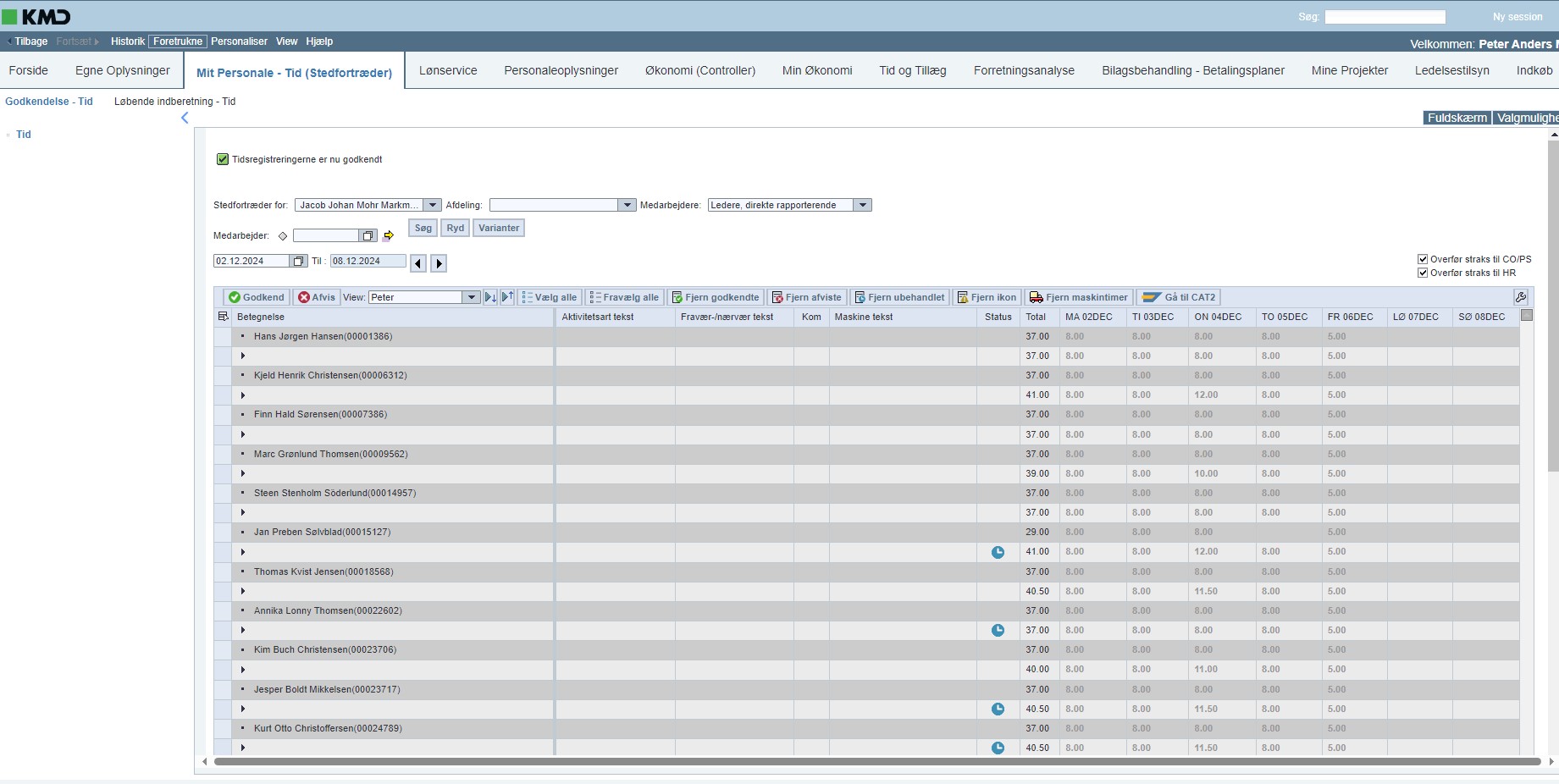Click the table settings wrench icon

[1521, 297]
